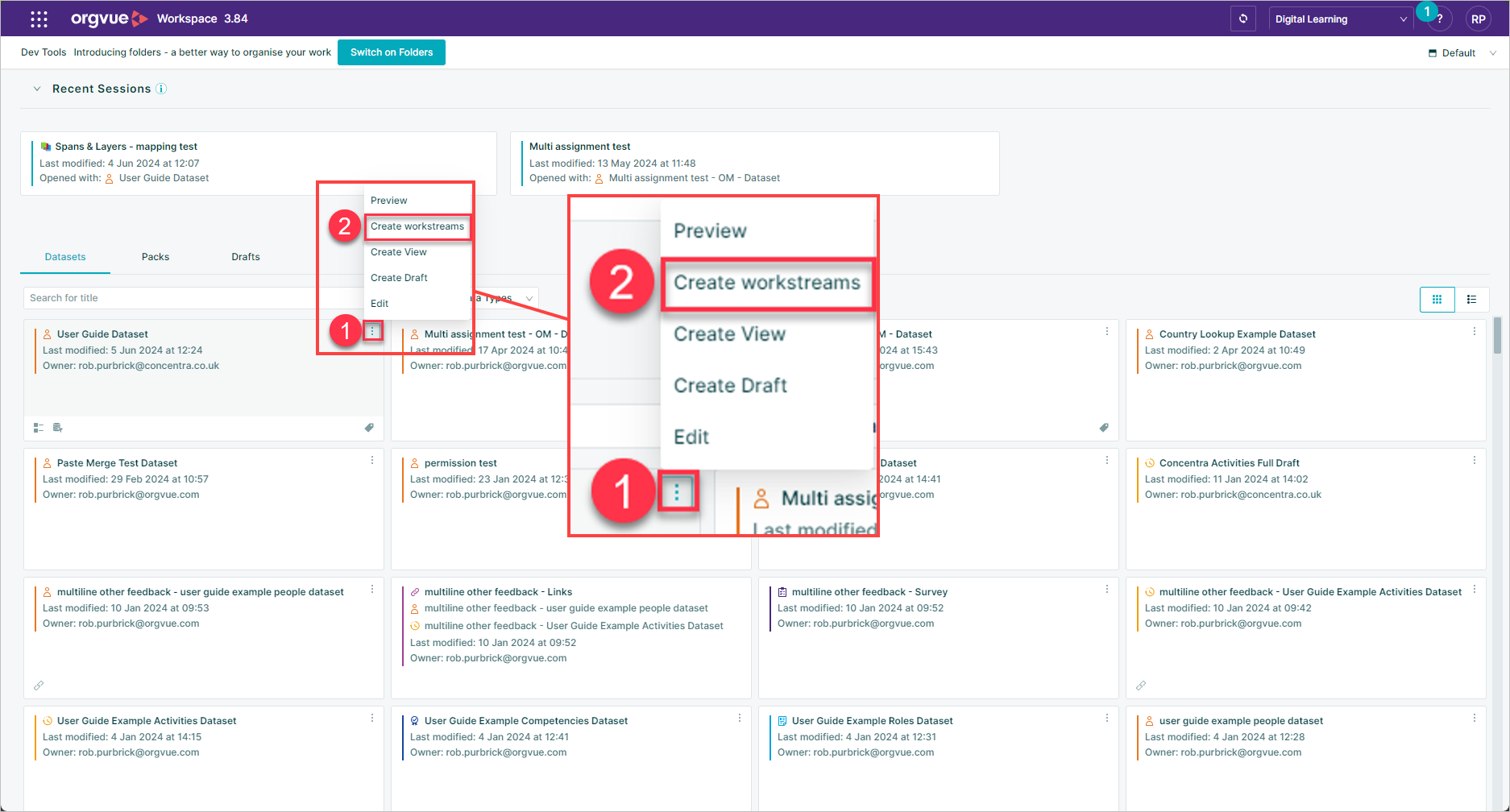Open the help question mark icon

[x=1439, y=19]
